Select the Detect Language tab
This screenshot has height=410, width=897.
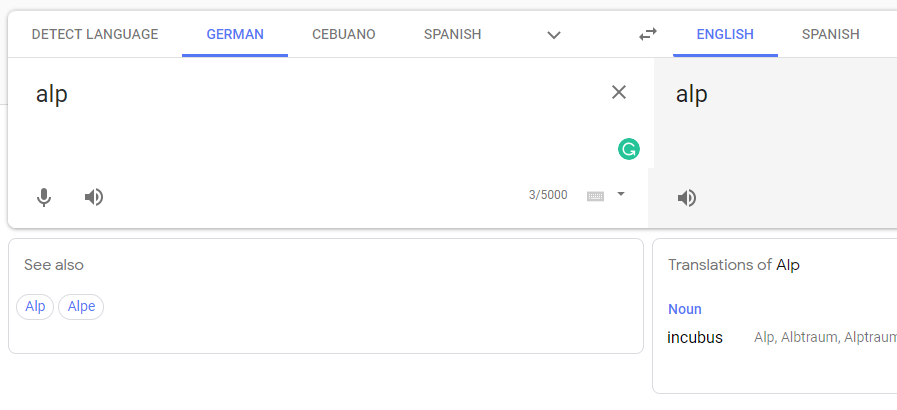pyautogui.click(x=95, y=34)
